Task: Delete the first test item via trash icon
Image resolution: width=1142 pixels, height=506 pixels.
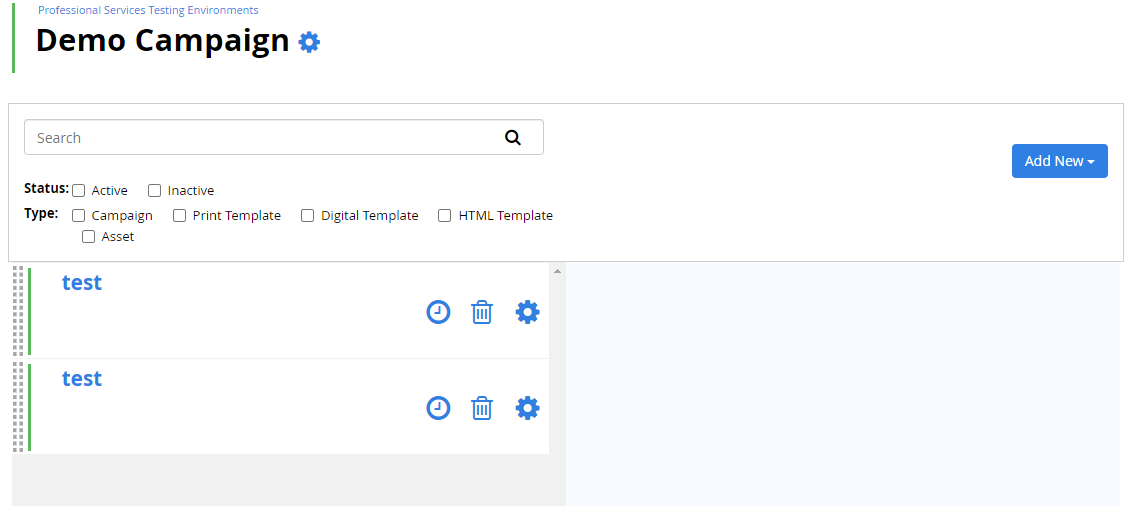Action: [x=481, y=312]
